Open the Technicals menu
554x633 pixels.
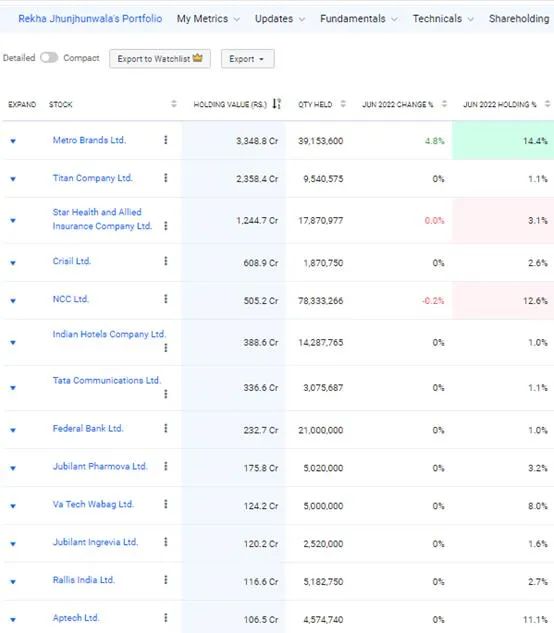443,19
